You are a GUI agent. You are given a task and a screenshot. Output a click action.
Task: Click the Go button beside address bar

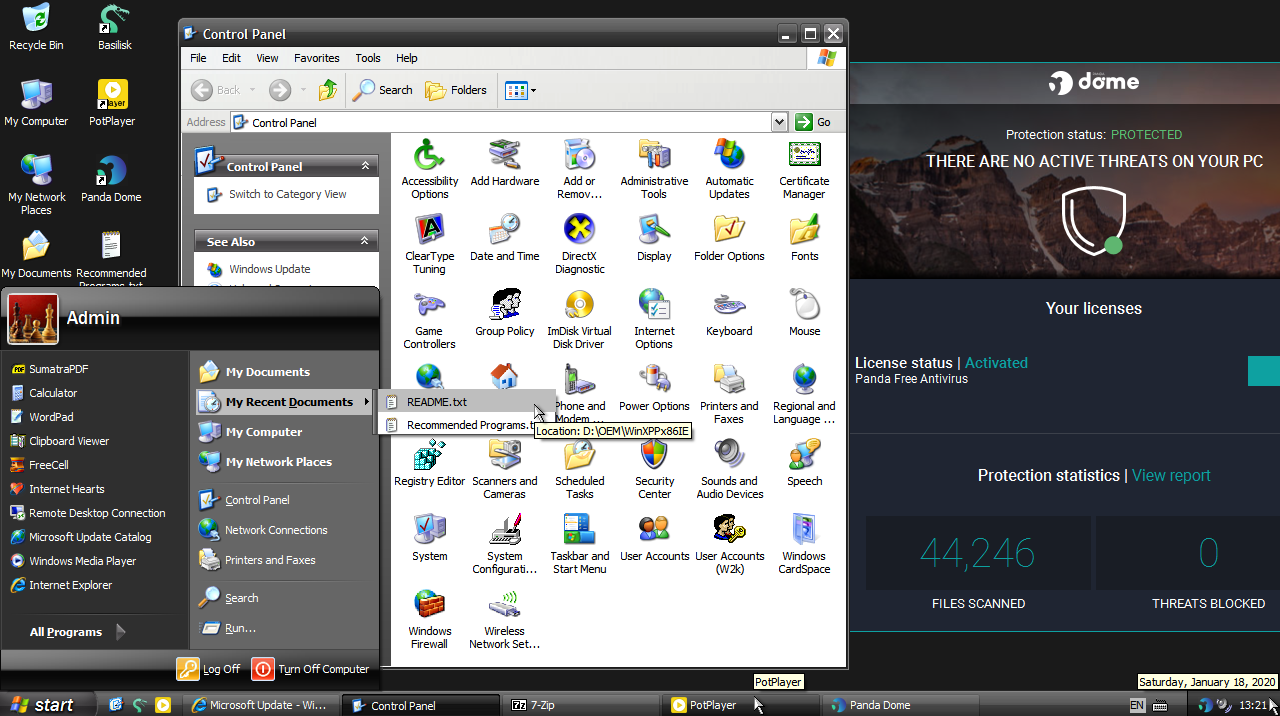tap(813, 122)
